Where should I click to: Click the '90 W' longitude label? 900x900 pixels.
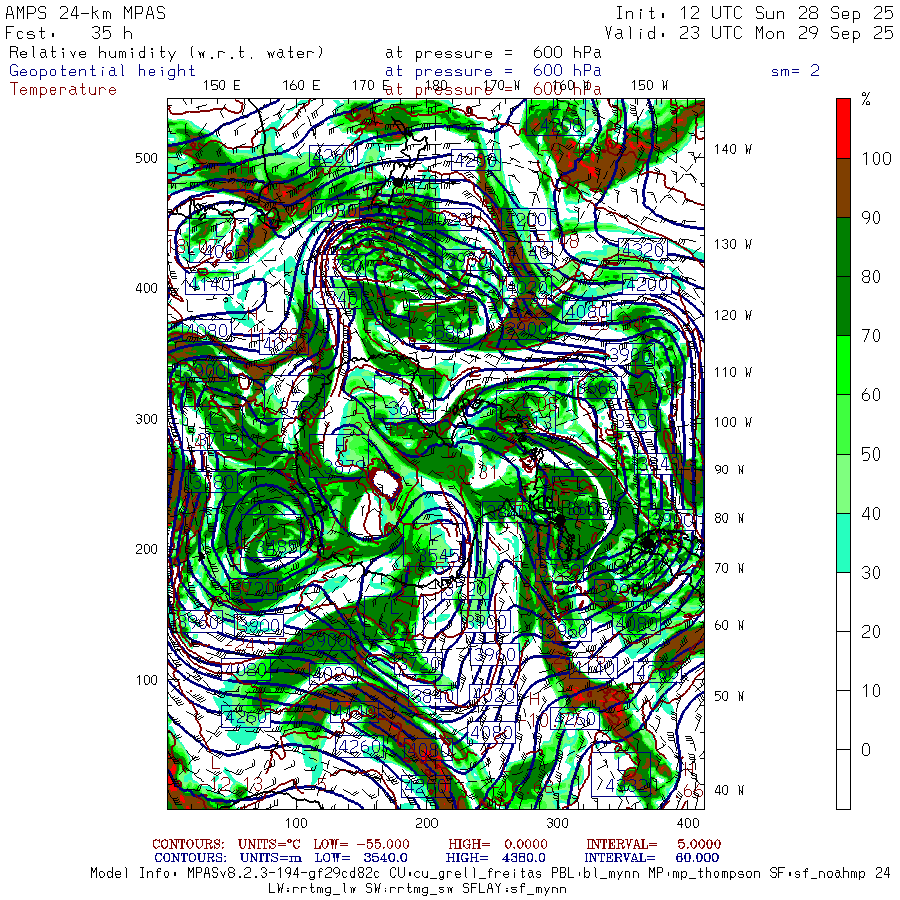(729, 470)
